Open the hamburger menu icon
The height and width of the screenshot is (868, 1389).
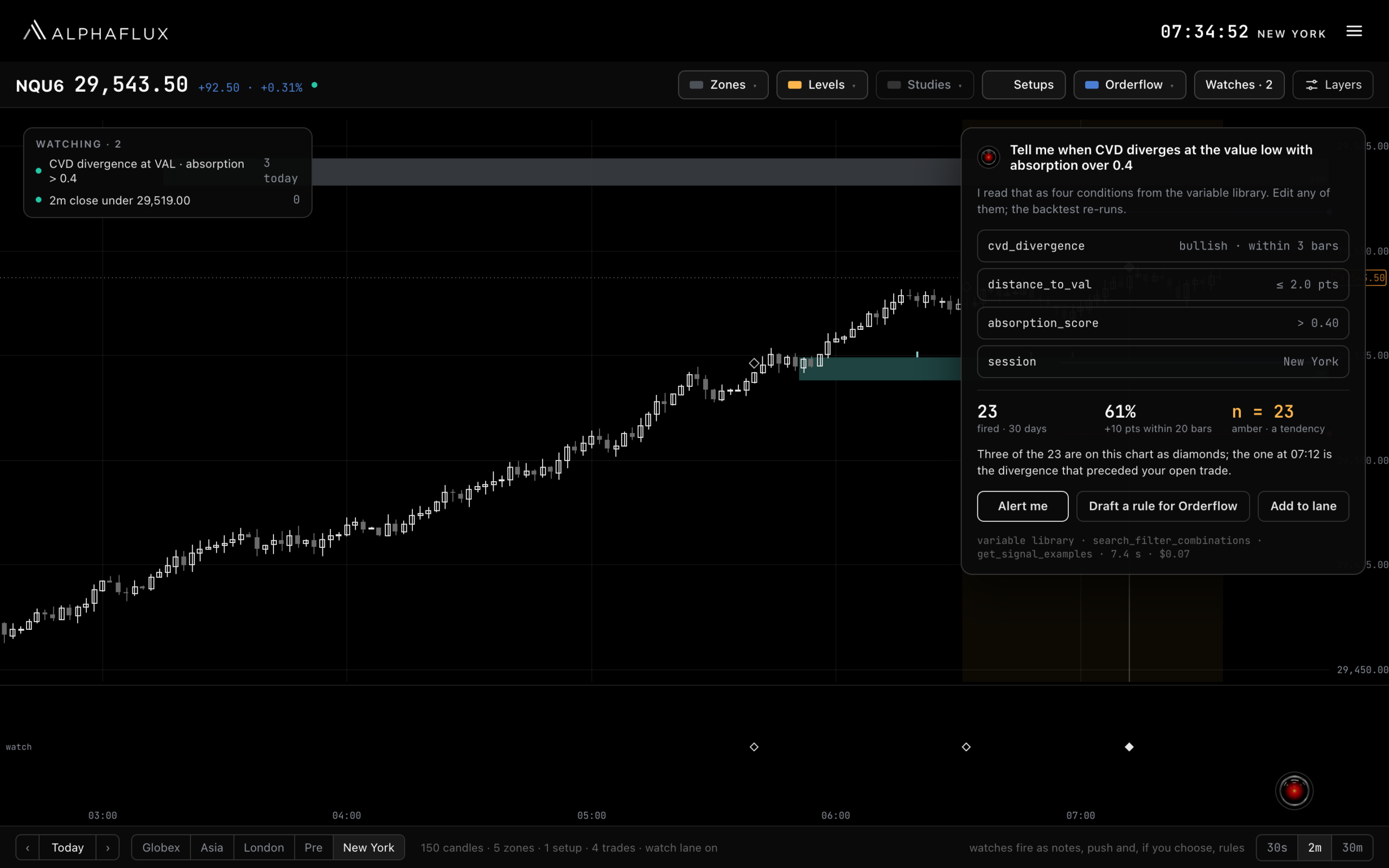(1354, 31)
